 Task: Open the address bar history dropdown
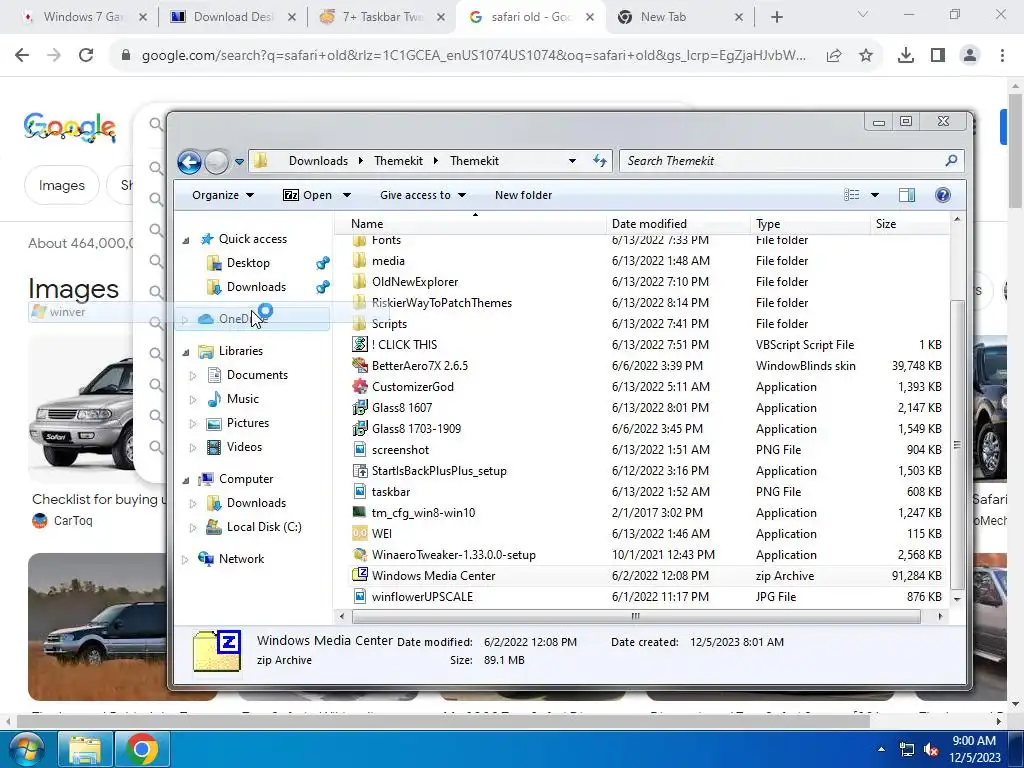[572, 161]
